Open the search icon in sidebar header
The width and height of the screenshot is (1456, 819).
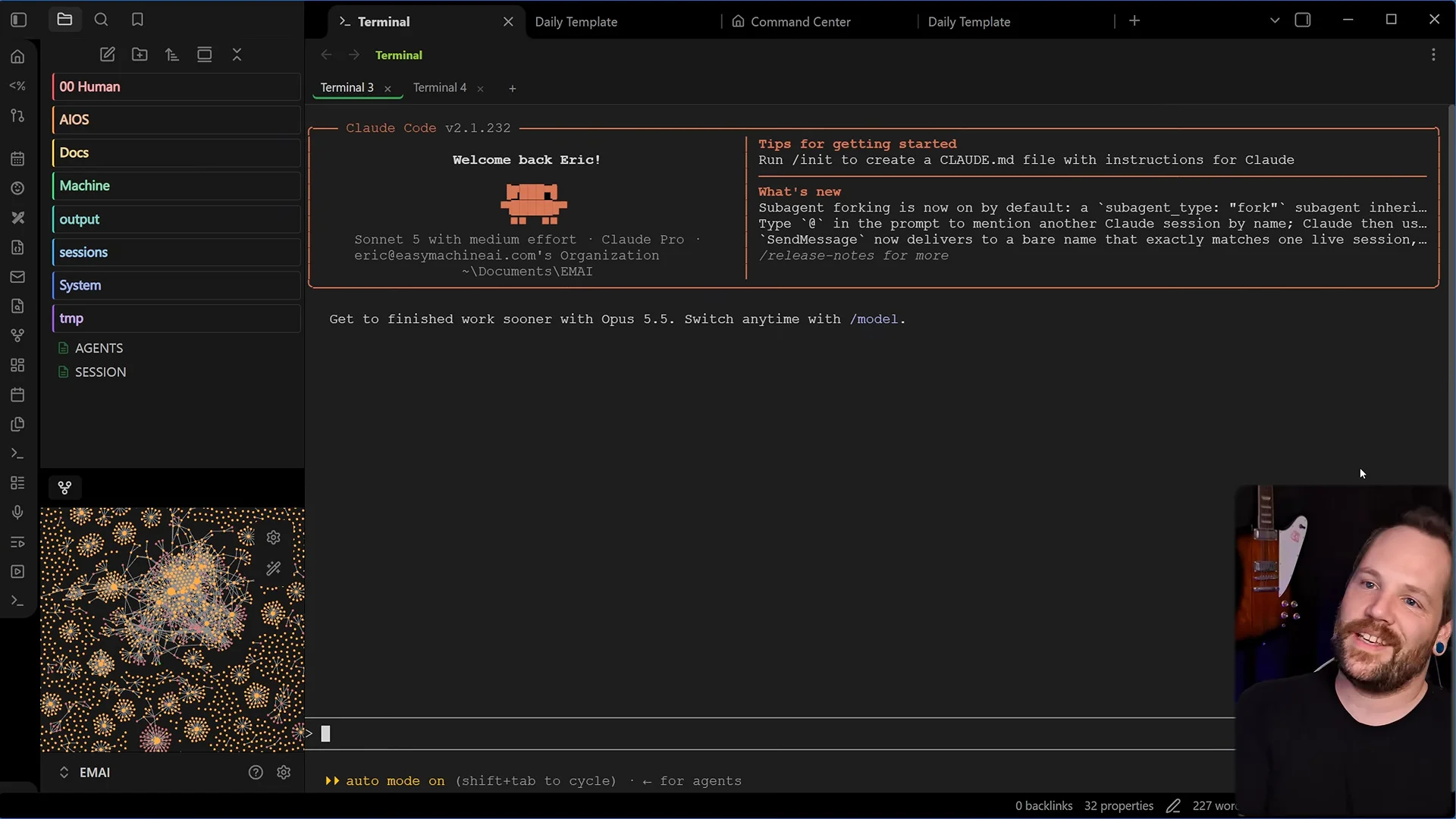(x=101, y=20)
